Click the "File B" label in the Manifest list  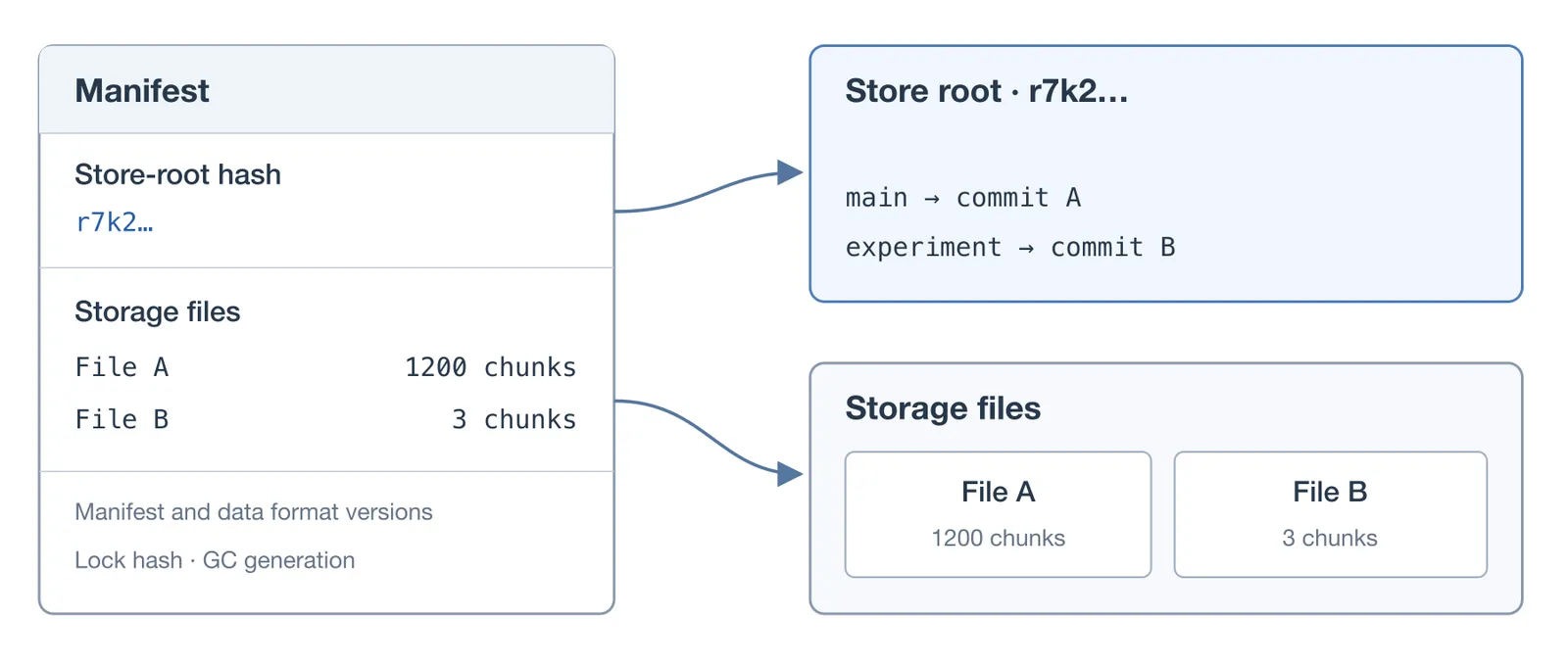122,419
